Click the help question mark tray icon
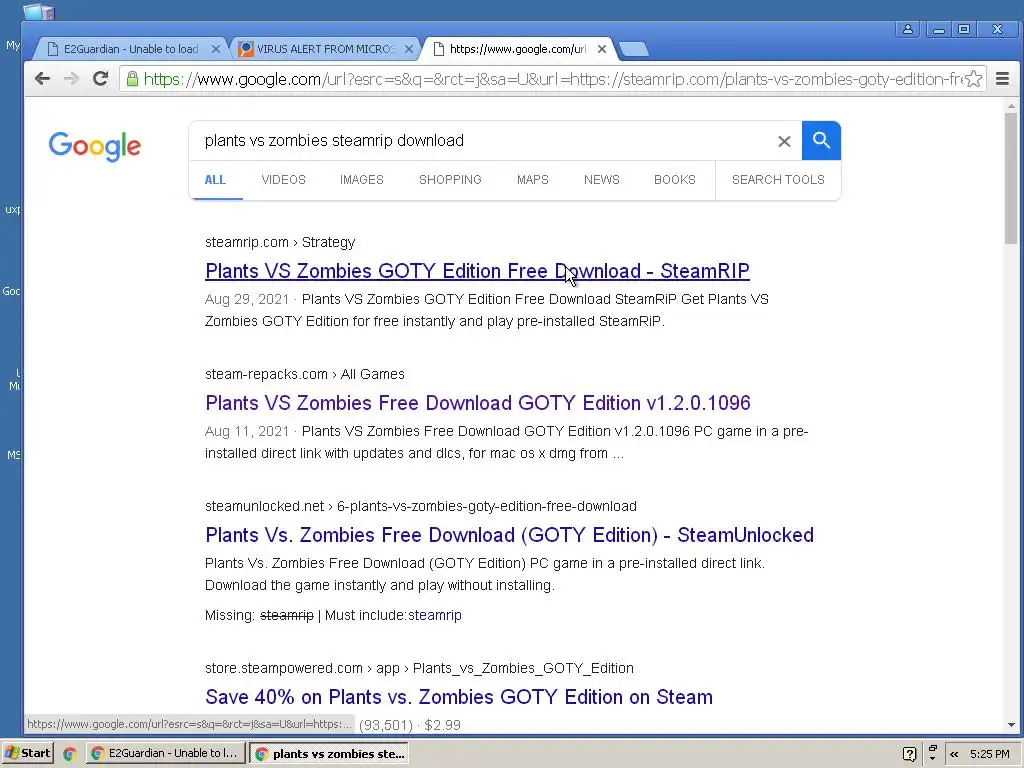Image resolution: width=1024 pixels, height=768 pixels. coord(908,754)
